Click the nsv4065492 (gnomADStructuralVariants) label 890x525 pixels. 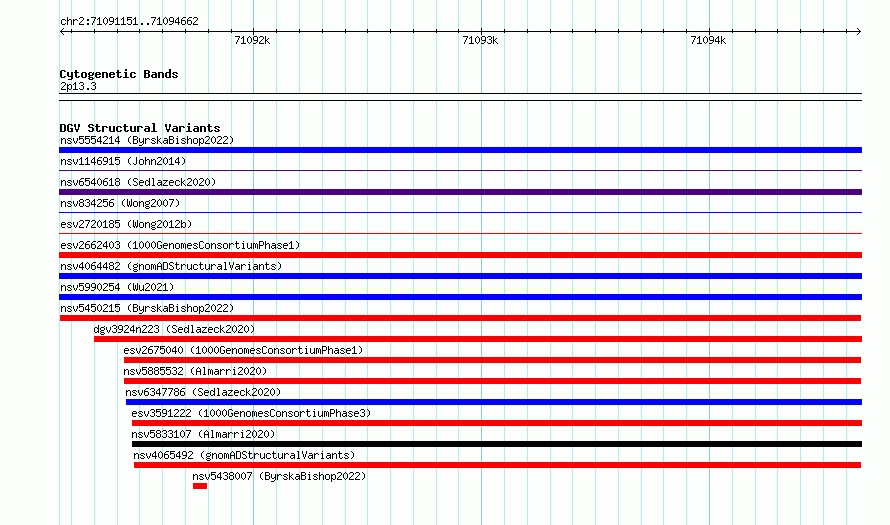coord(244,455)
